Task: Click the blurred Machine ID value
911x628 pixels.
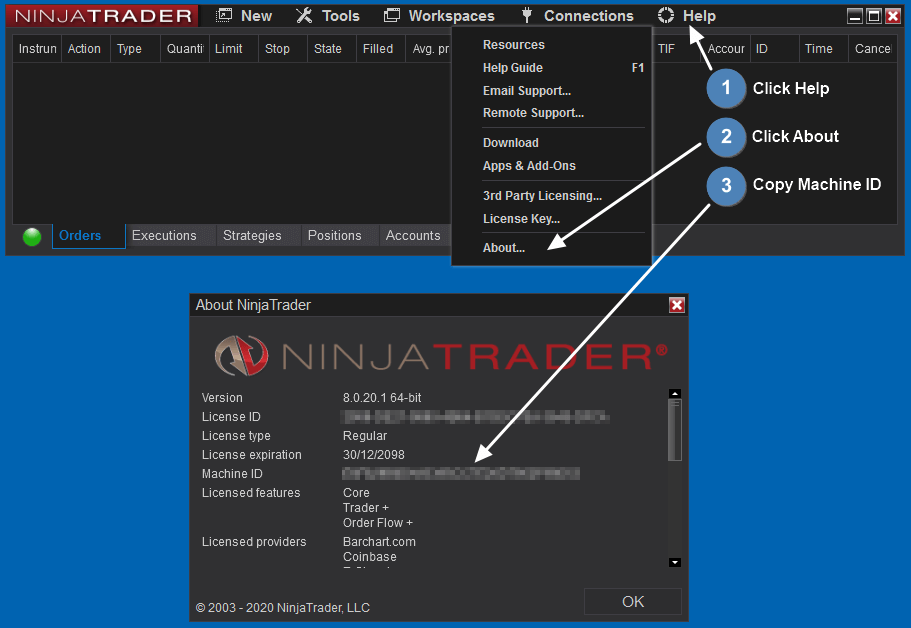Action: point(461,473)
